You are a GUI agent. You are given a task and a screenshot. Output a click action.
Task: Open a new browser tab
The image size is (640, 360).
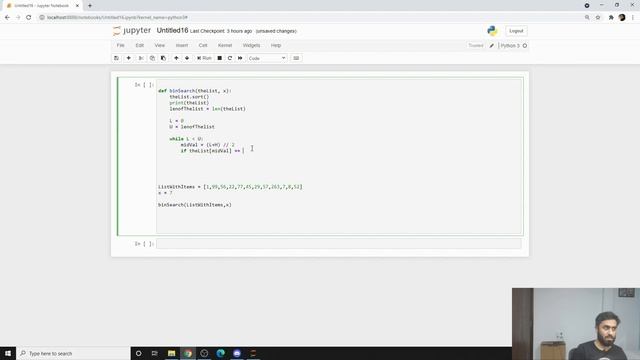click(90, 6)
